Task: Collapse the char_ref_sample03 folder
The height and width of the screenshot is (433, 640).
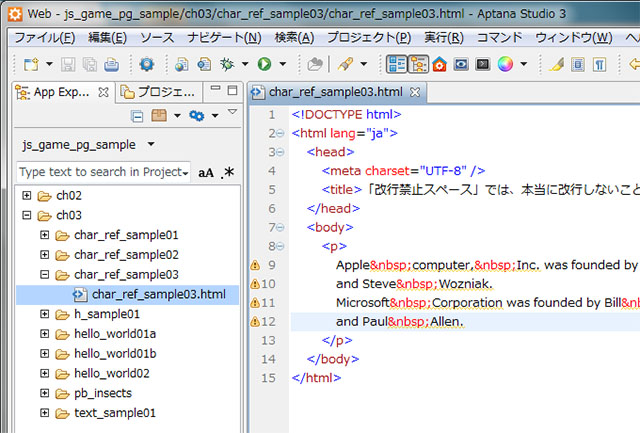Action: point(44,274)
